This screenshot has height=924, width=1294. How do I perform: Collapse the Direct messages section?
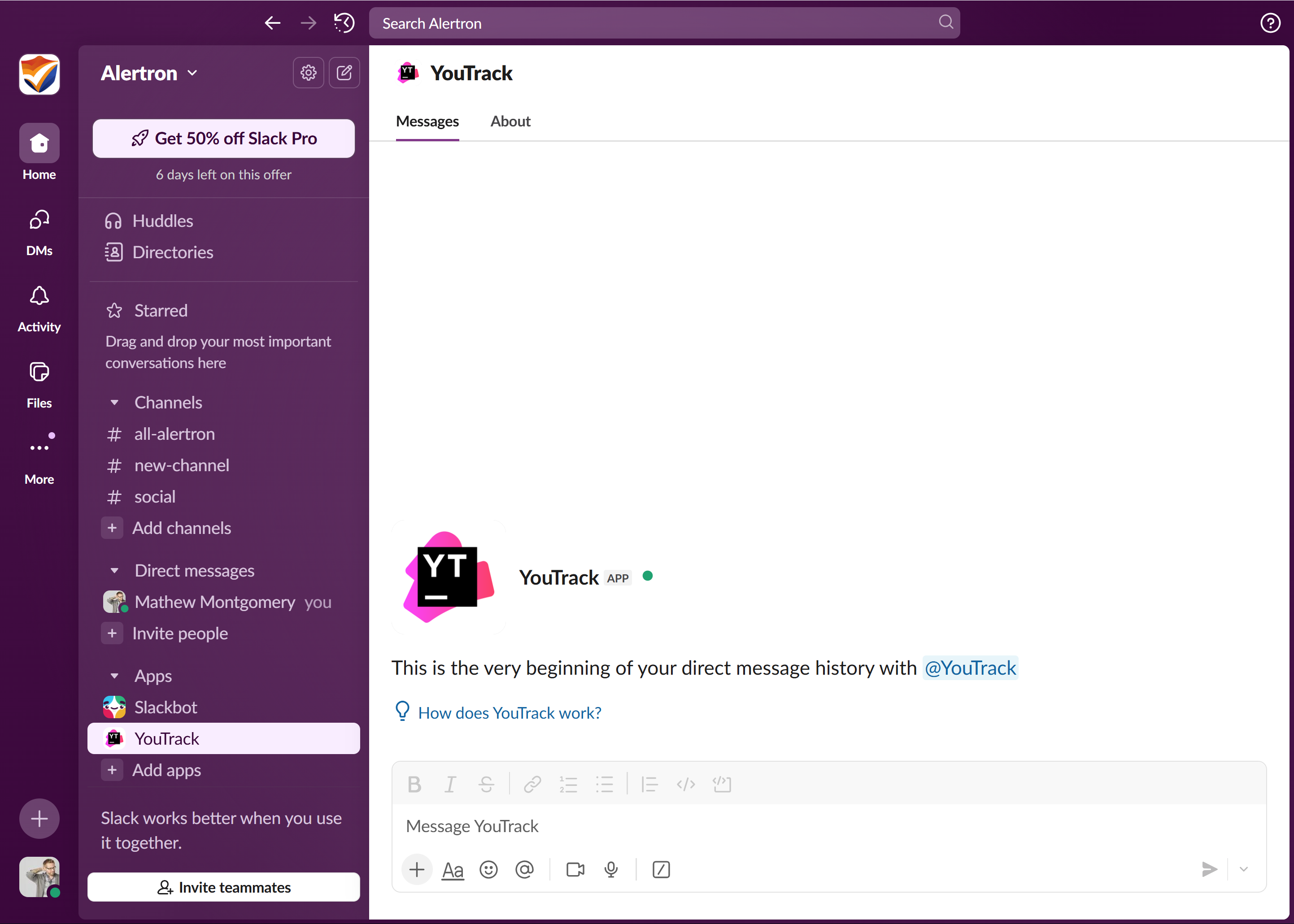pos(114,571)
